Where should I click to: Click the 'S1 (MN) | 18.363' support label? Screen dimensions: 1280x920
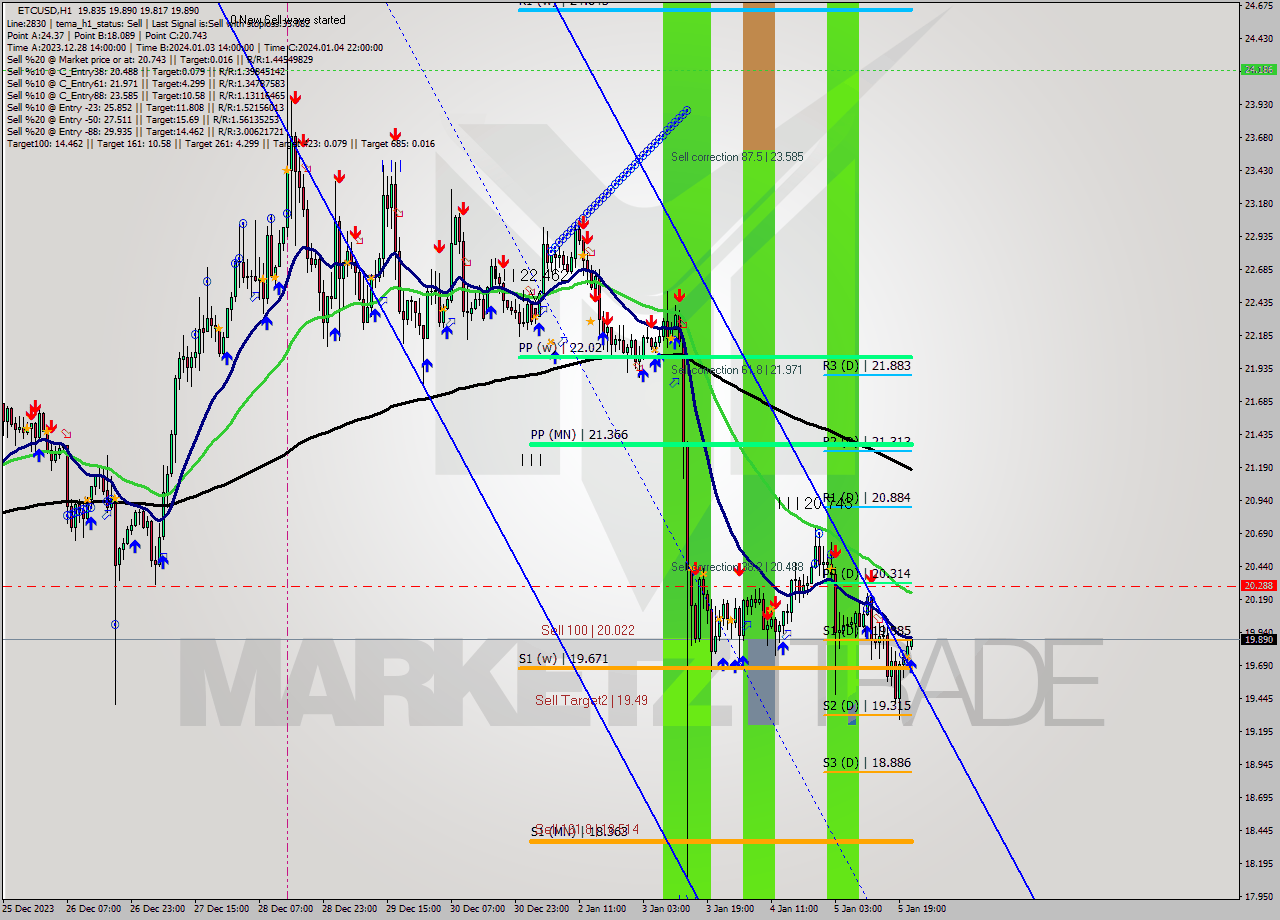pos(579,832)
